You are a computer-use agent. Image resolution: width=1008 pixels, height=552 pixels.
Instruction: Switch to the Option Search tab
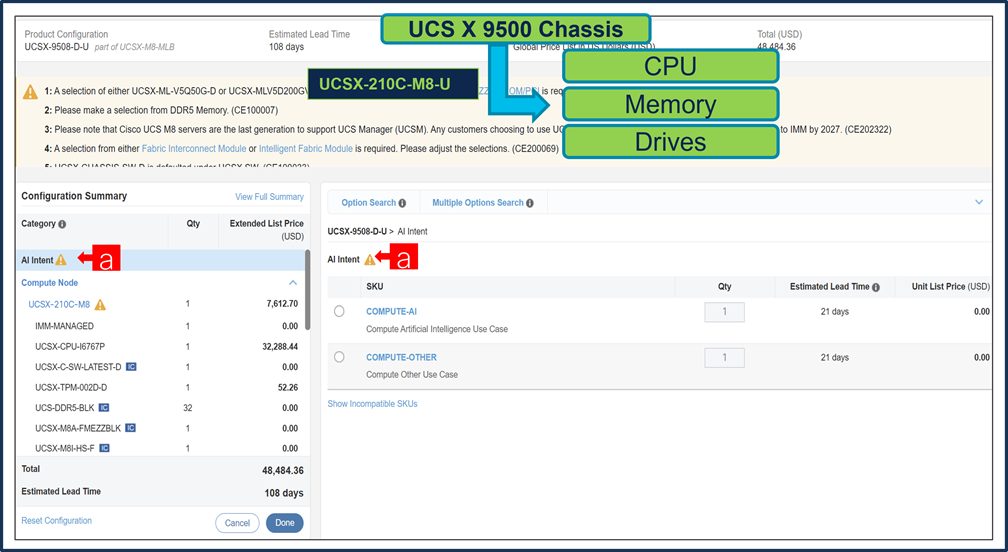click(x=368, y=202)
